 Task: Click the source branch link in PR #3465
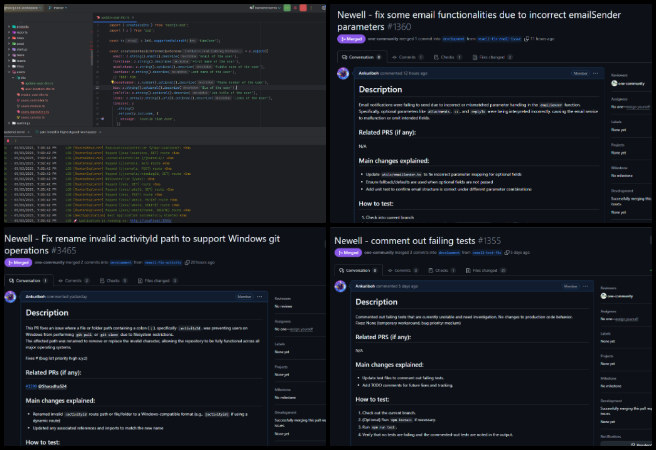pos(163,263)
